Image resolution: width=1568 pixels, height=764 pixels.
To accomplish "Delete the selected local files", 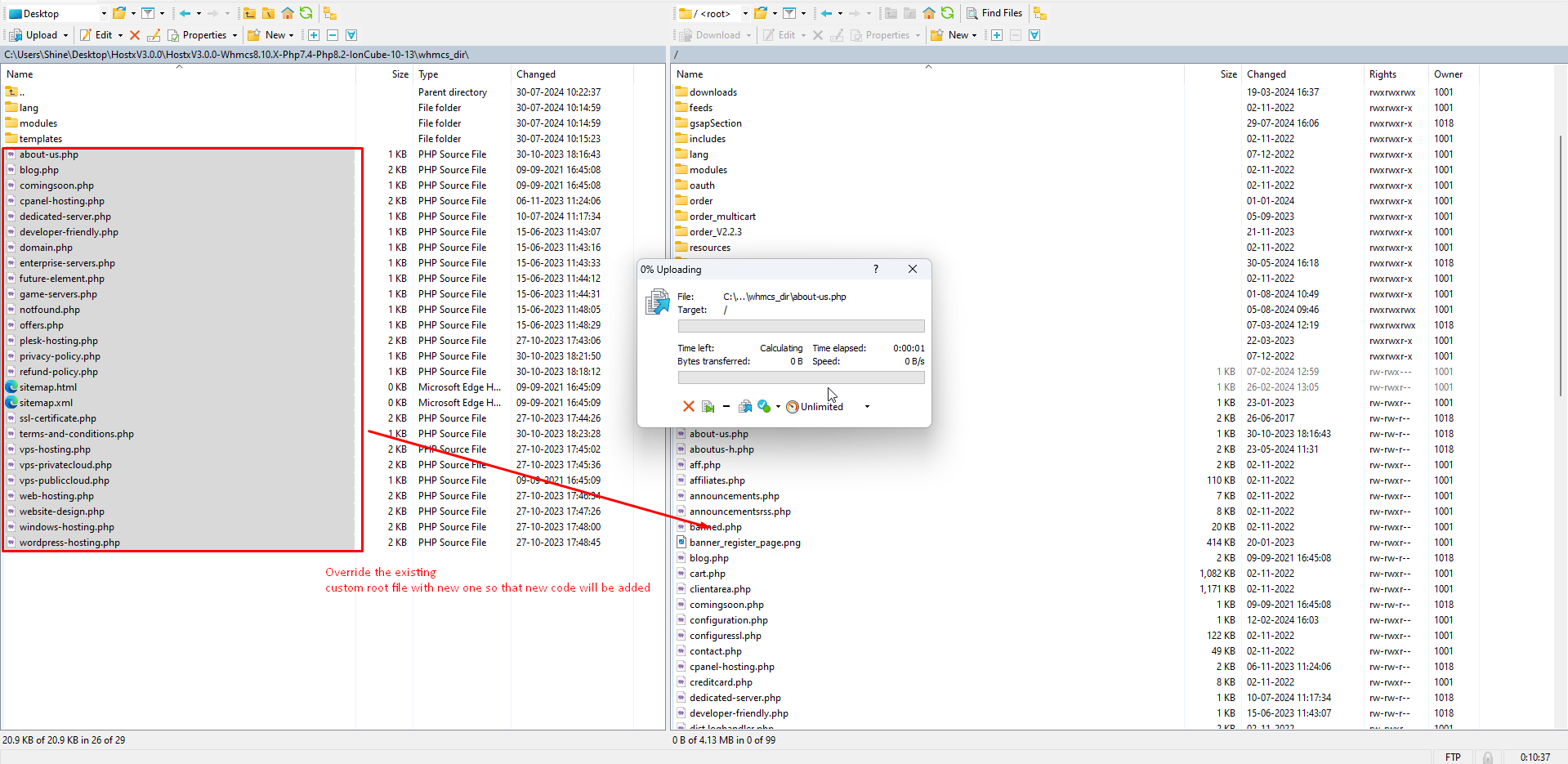I will (135, 35).
